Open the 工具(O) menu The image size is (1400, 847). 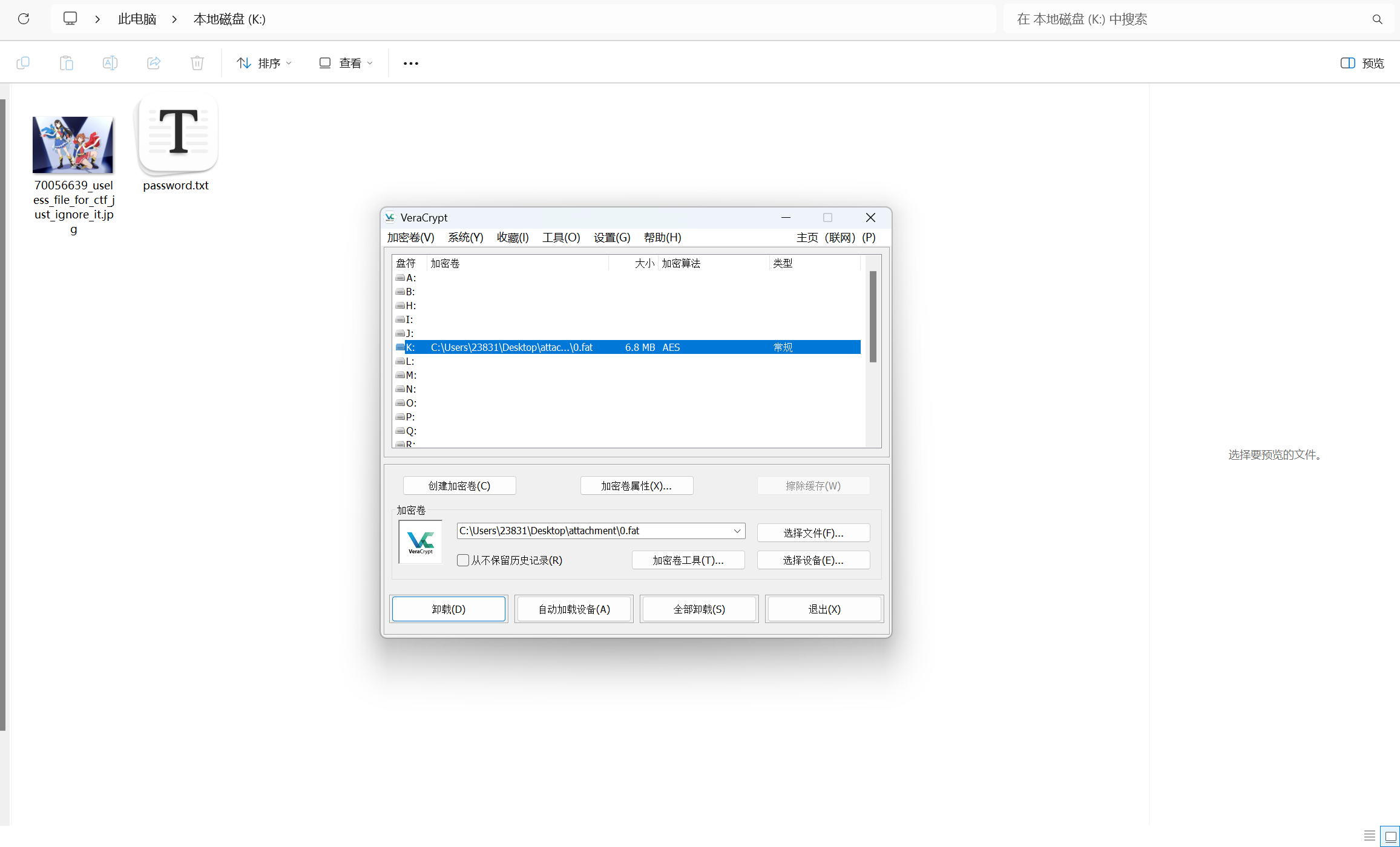point(561,238)
